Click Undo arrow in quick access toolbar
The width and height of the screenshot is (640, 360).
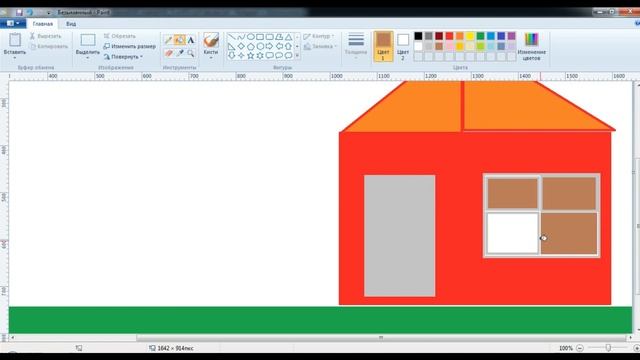[x=30, y=12]
